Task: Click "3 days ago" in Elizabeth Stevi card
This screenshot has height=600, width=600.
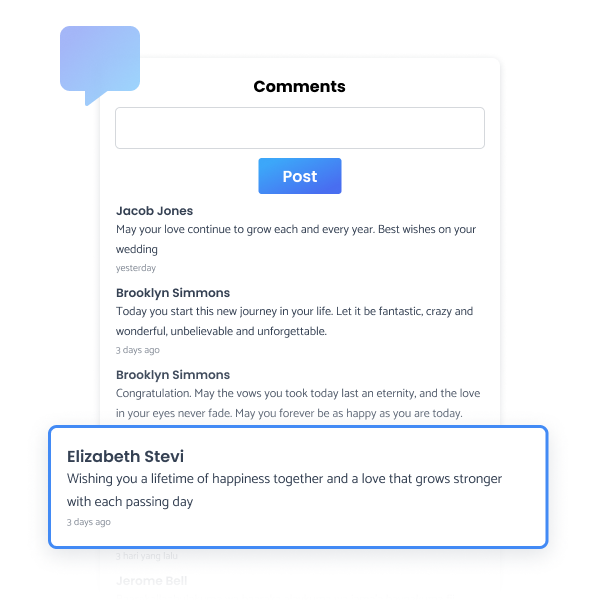Action: pyautogui.click(x=89, y=522)
